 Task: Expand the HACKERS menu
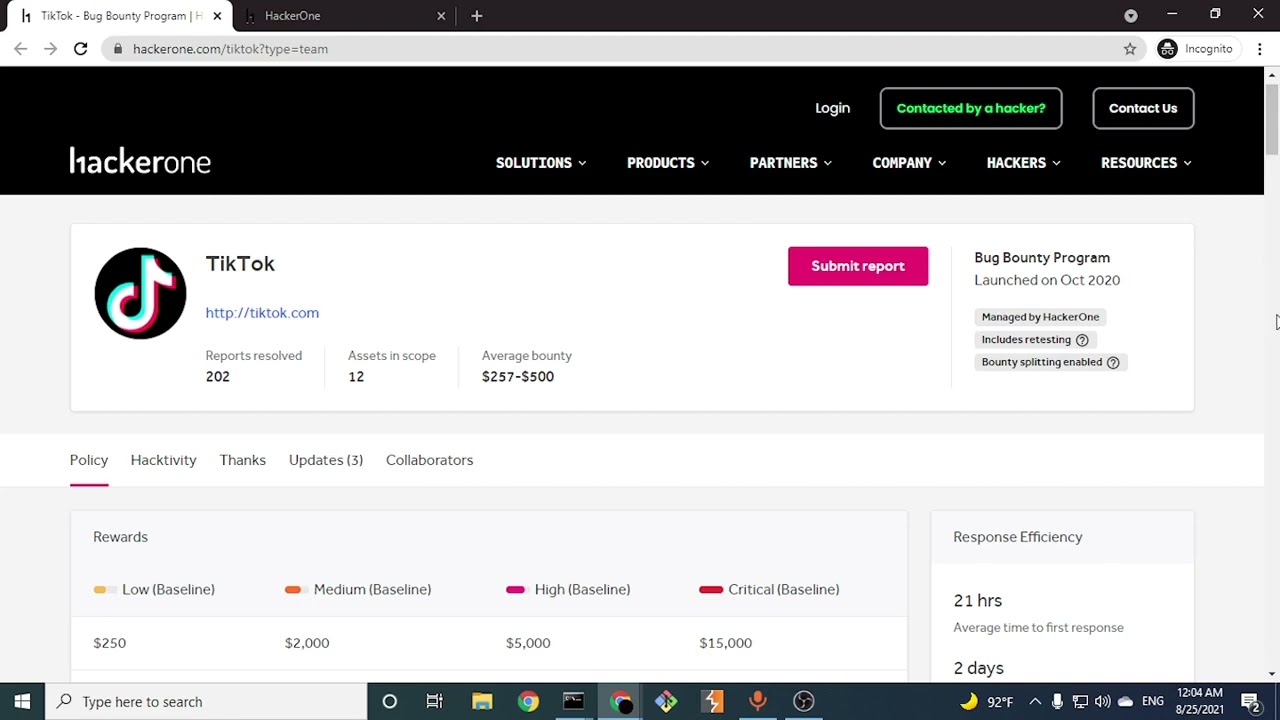coord(1024,163)
